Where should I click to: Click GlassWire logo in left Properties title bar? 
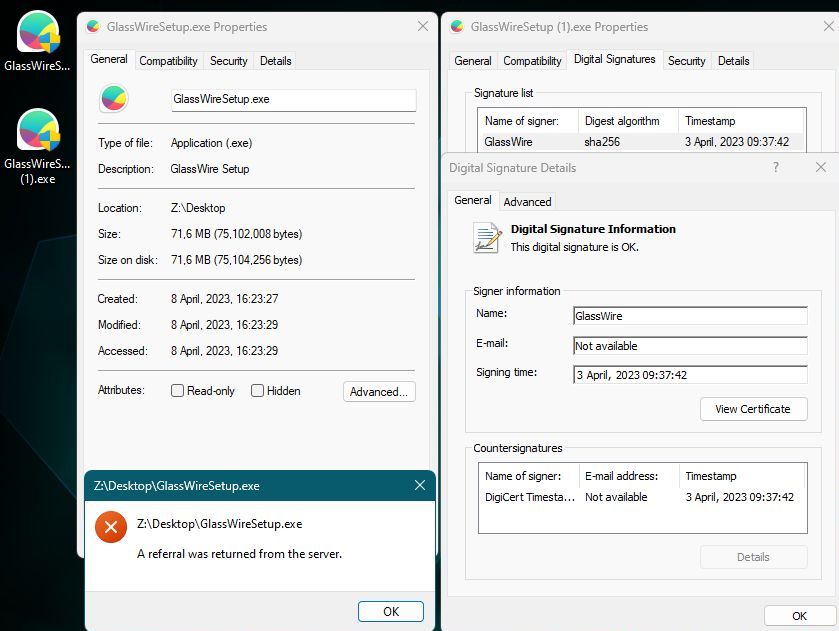[x=93, y=26]
